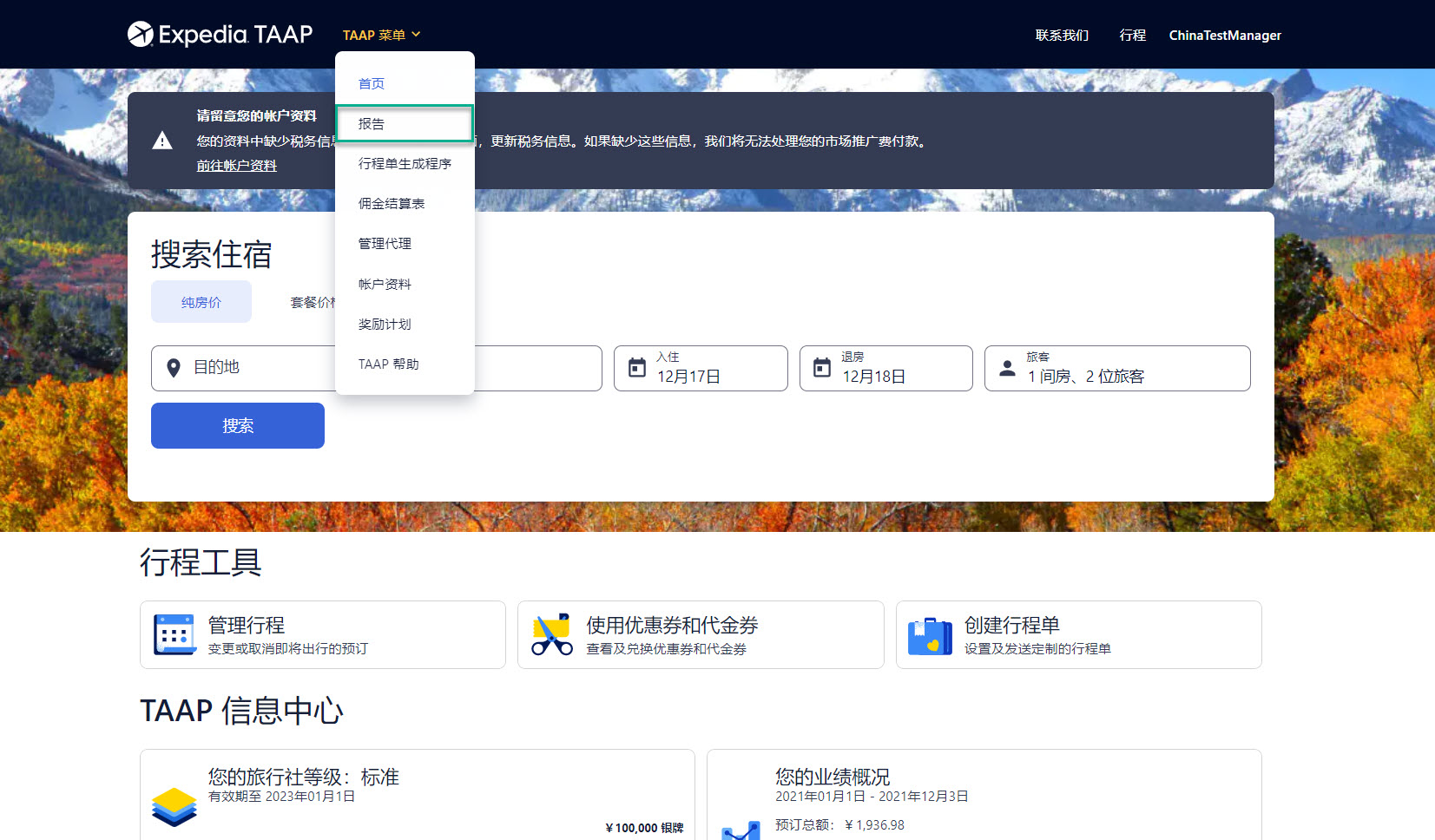Click the person icon in 旅客 field
Viewport: 1435px width, 840px height.
[x=1007, y=368]
